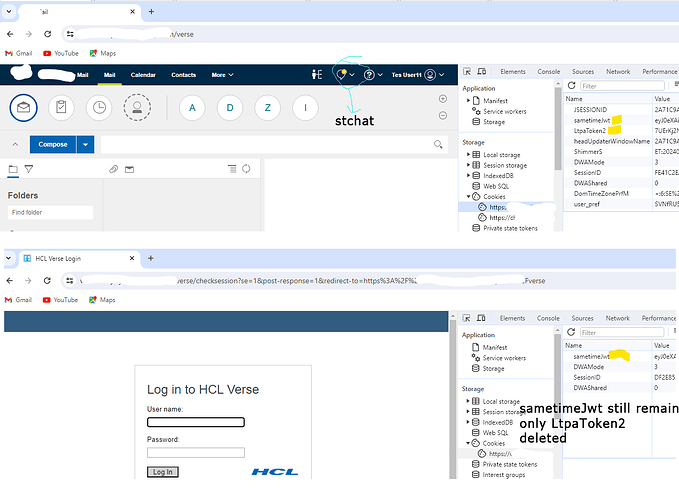Click the dashed add-person contact circle
The width and height of the screenshot is (679, 500).
tap(137, 107)
